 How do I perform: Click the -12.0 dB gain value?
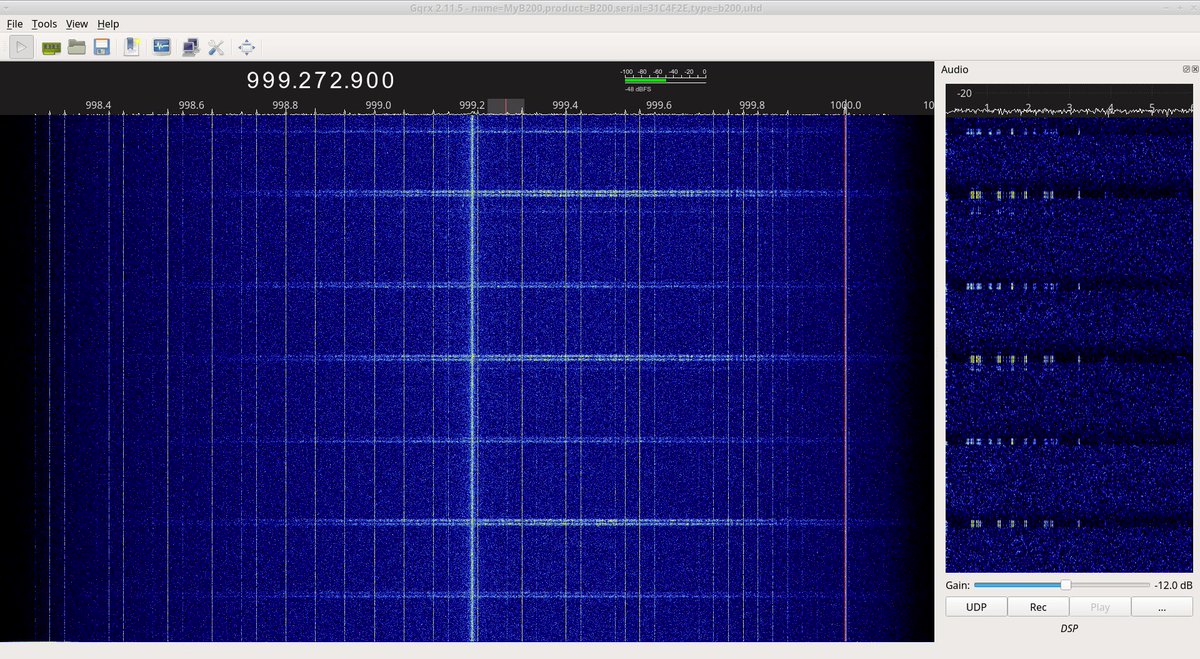click(x=1173, y=585)
